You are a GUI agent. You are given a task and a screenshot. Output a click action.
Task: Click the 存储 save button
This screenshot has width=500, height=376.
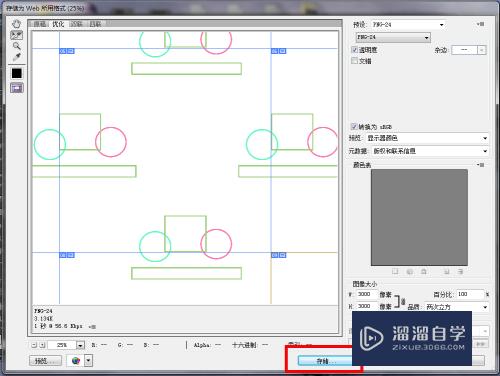(x=325, y=361)
